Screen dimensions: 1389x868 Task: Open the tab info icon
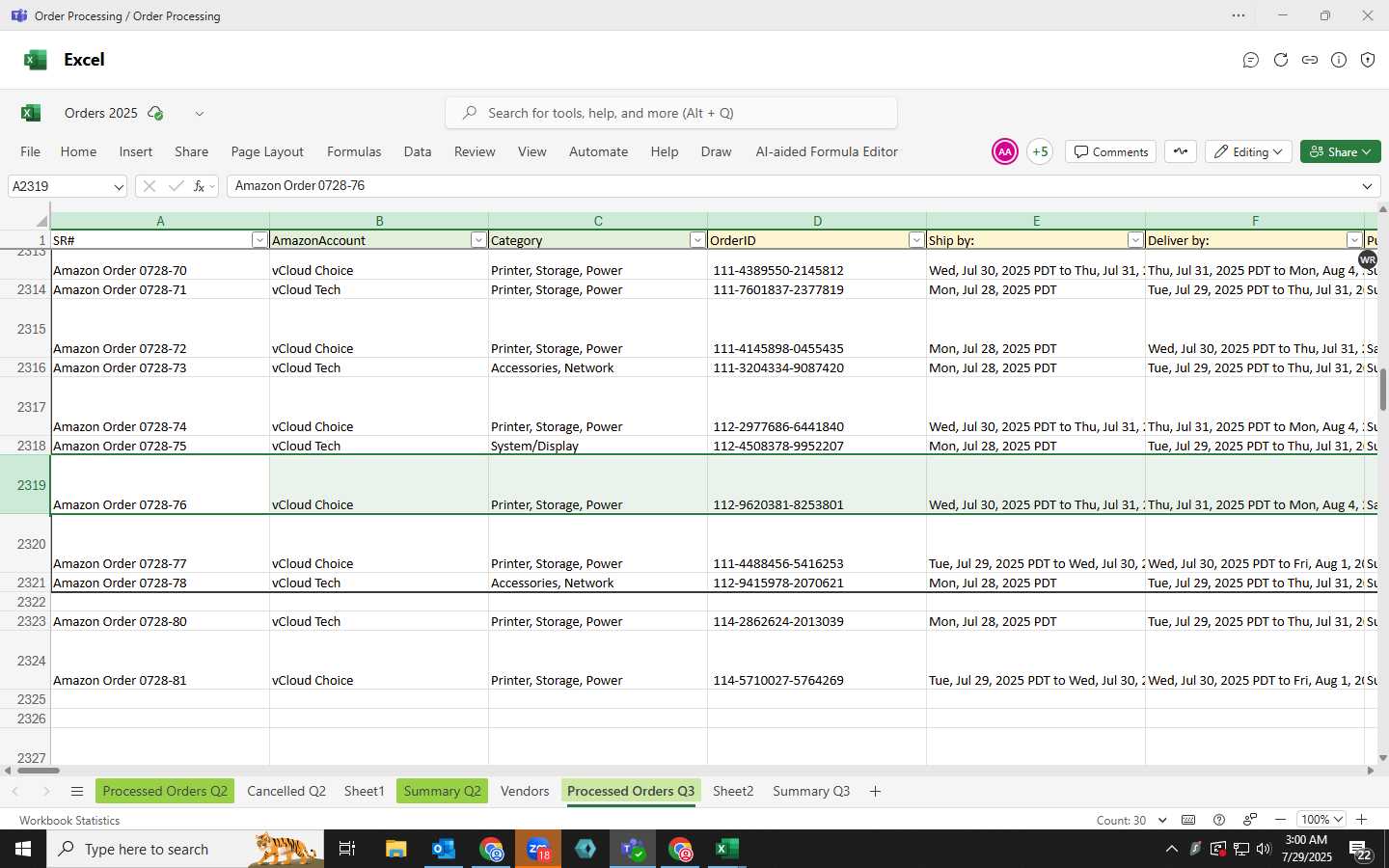tap(1339, 60)
